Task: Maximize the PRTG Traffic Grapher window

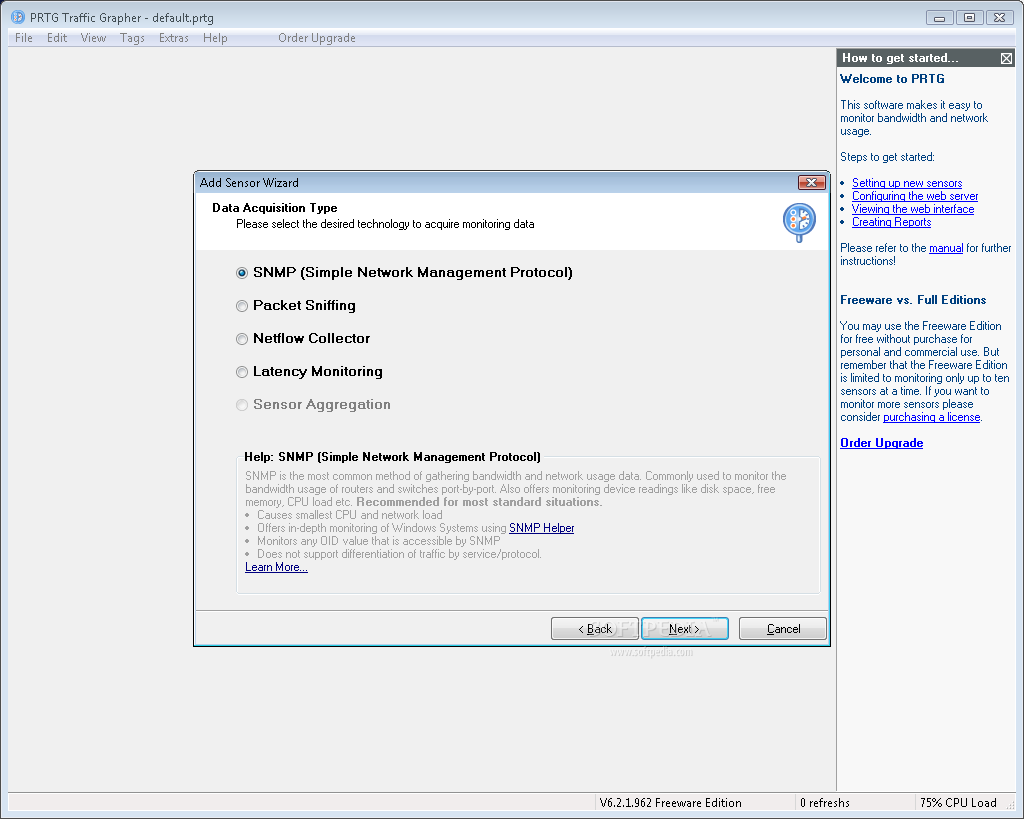Action: click(x=969, y=18)
